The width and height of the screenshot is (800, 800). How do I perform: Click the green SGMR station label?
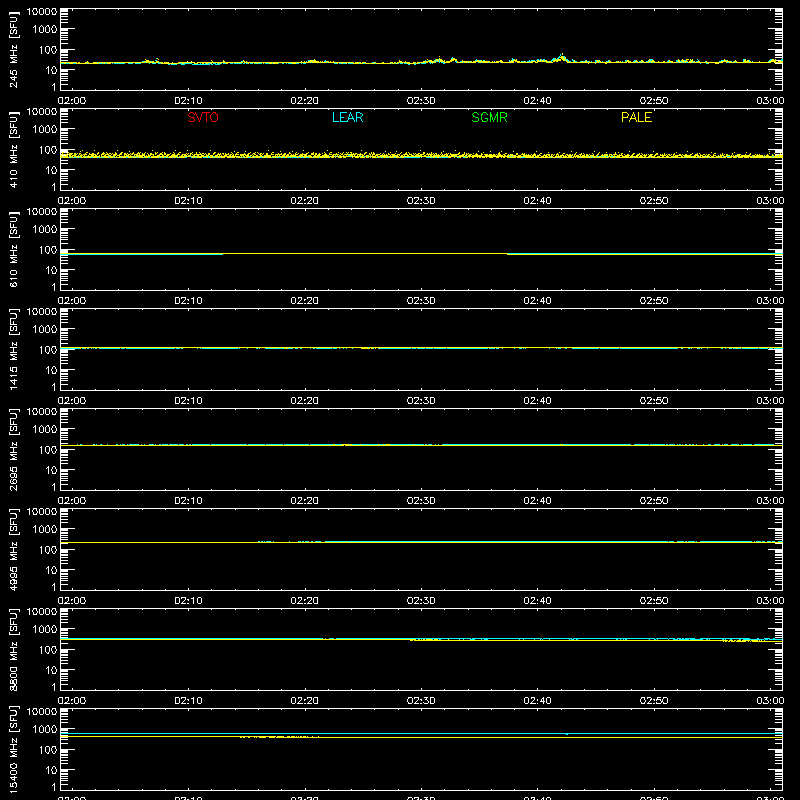pos(489,117)
